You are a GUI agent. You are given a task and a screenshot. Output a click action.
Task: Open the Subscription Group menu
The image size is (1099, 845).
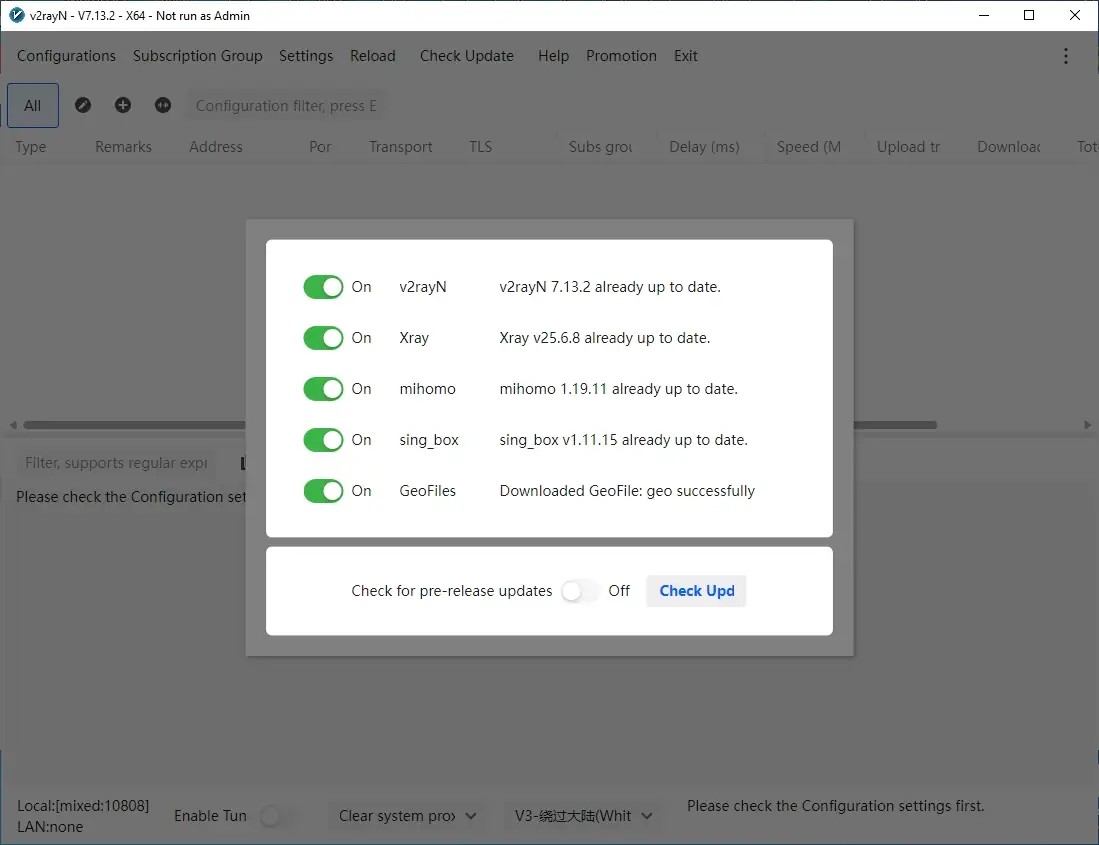point(198,56)
